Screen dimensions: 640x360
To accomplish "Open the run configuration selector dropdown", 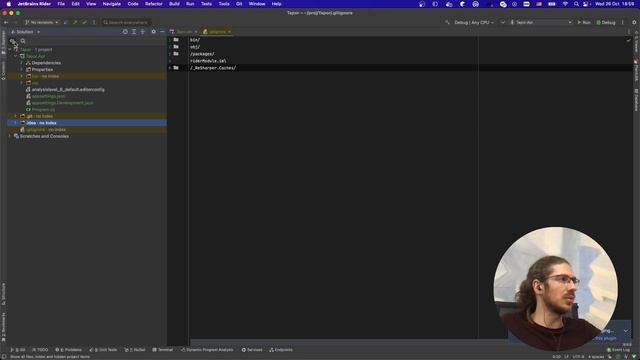I will 541,22.
